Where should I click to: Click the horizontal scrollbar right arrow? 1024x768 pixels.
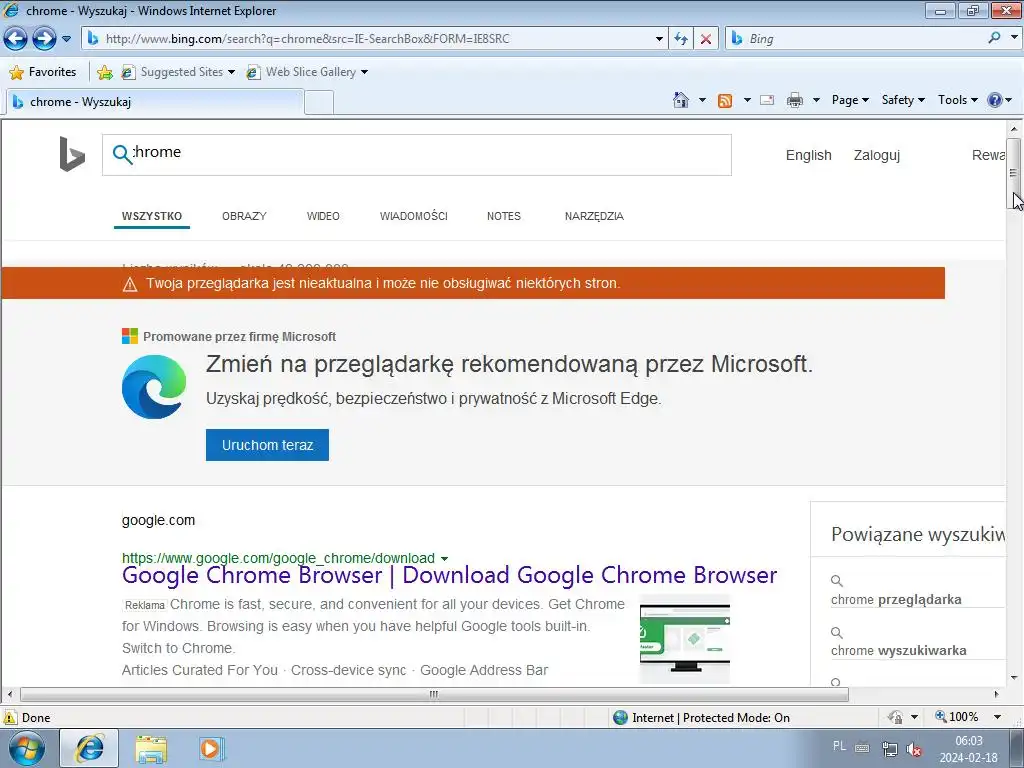coord(997,694)
